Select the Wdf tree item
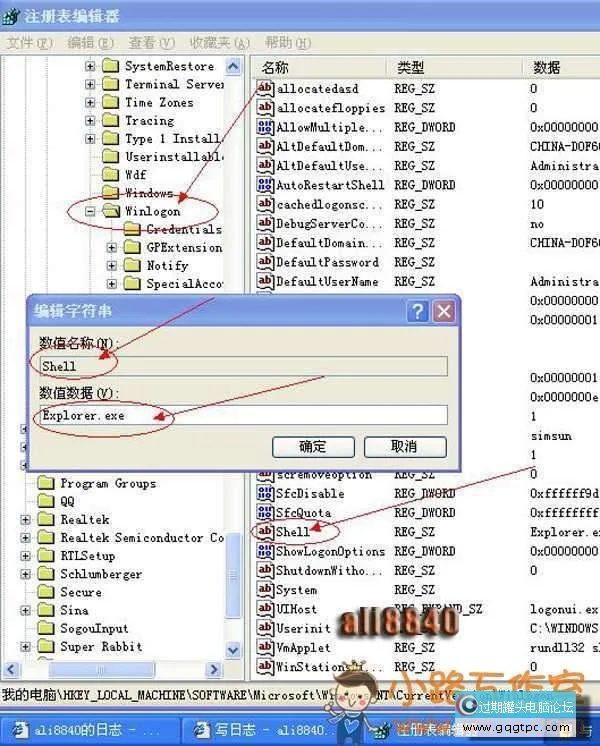 (136, 175)
